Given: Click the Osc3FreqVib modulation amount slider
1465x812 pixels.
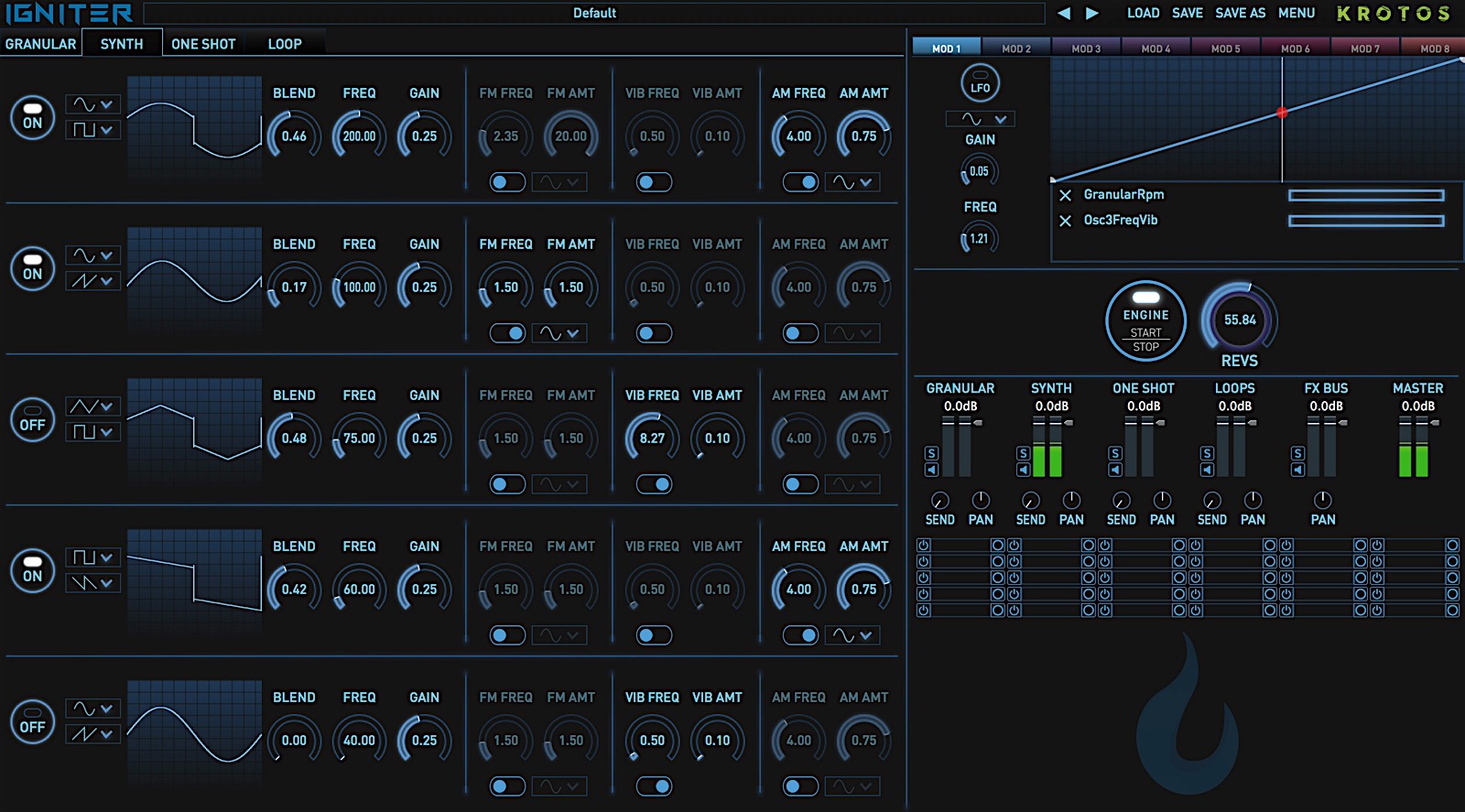Looking at the screenshot, I should coord(1366,221).
